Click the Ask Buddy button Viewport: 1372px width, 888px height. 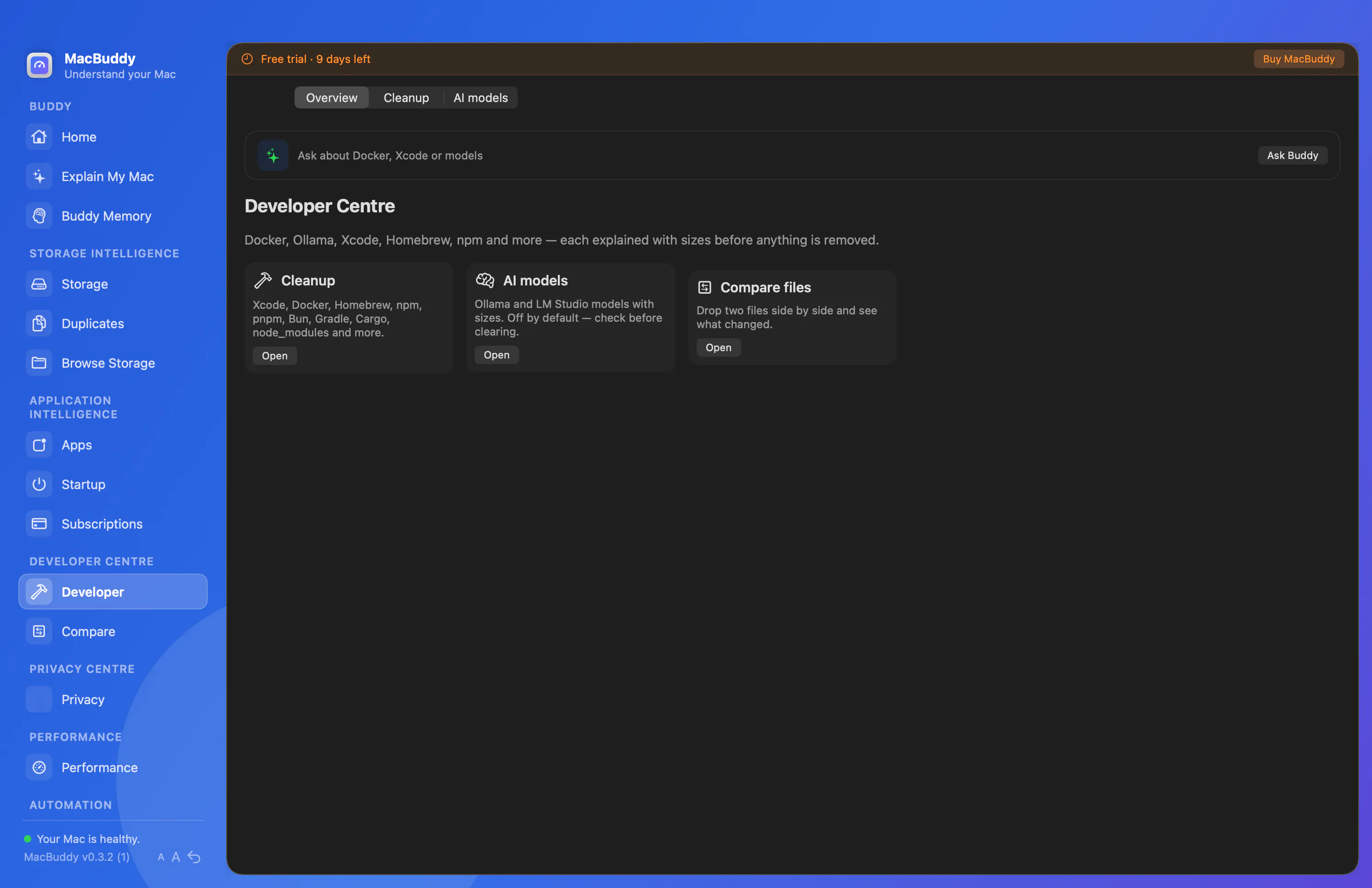tap(1293, 156)
